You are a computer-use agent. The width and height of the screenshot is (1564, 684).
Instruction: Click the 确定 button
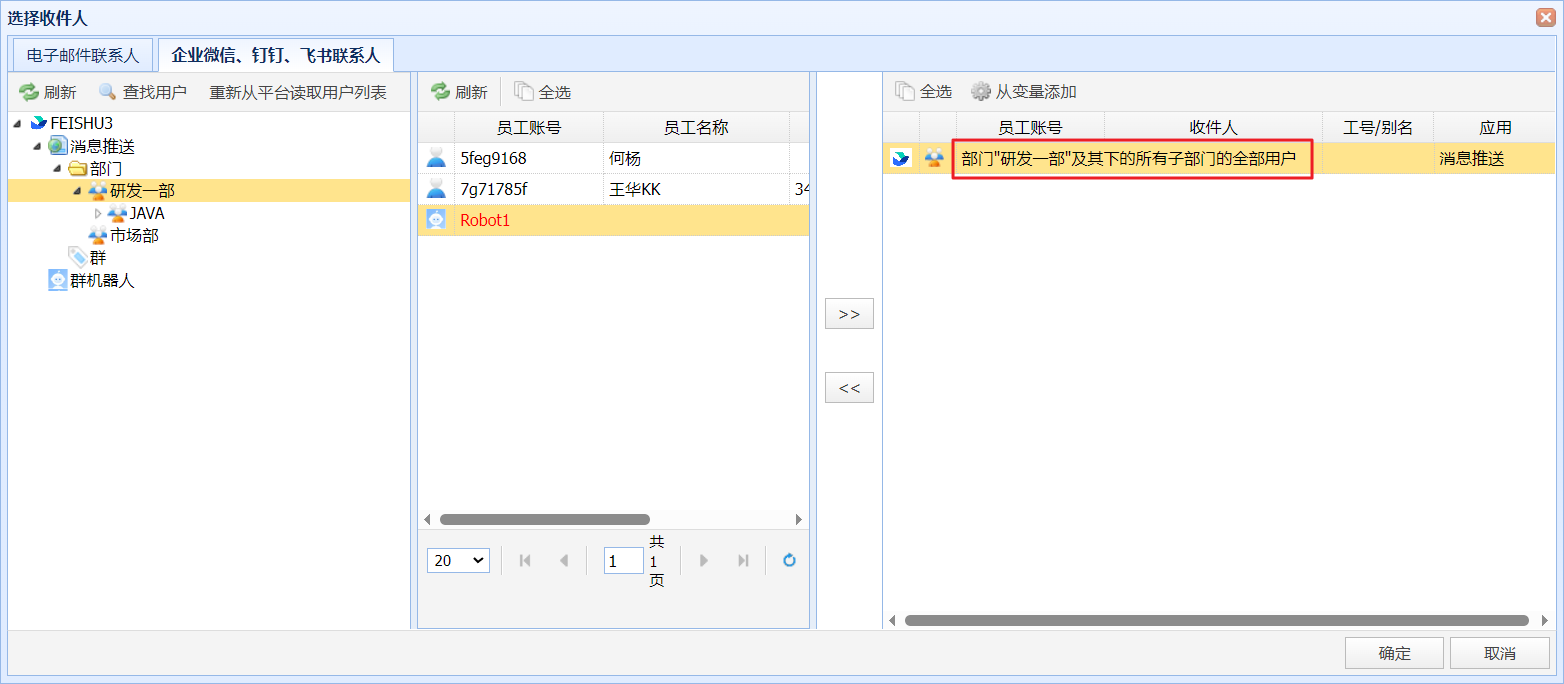tap(1394, 653)
